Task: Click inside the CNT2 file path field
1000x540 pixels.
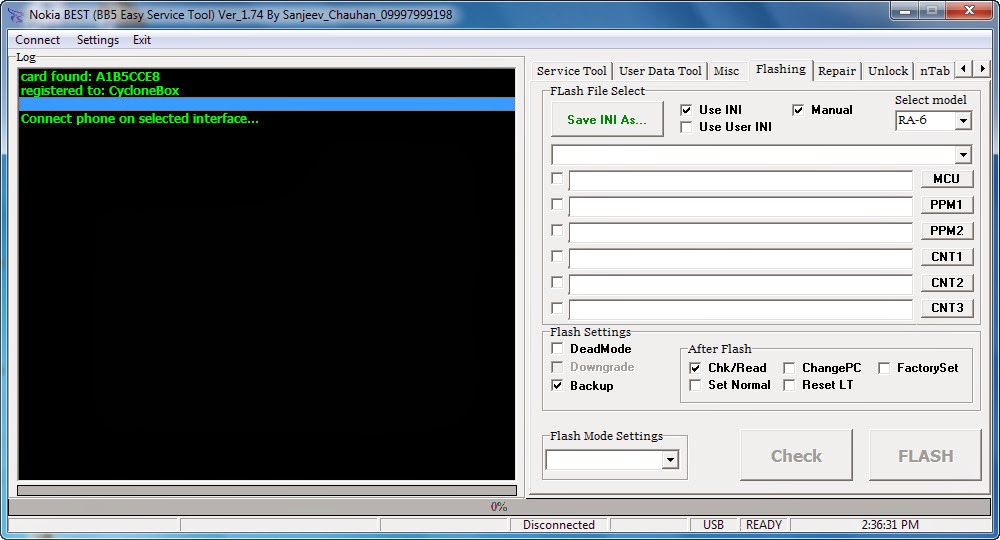Action: 740,284
